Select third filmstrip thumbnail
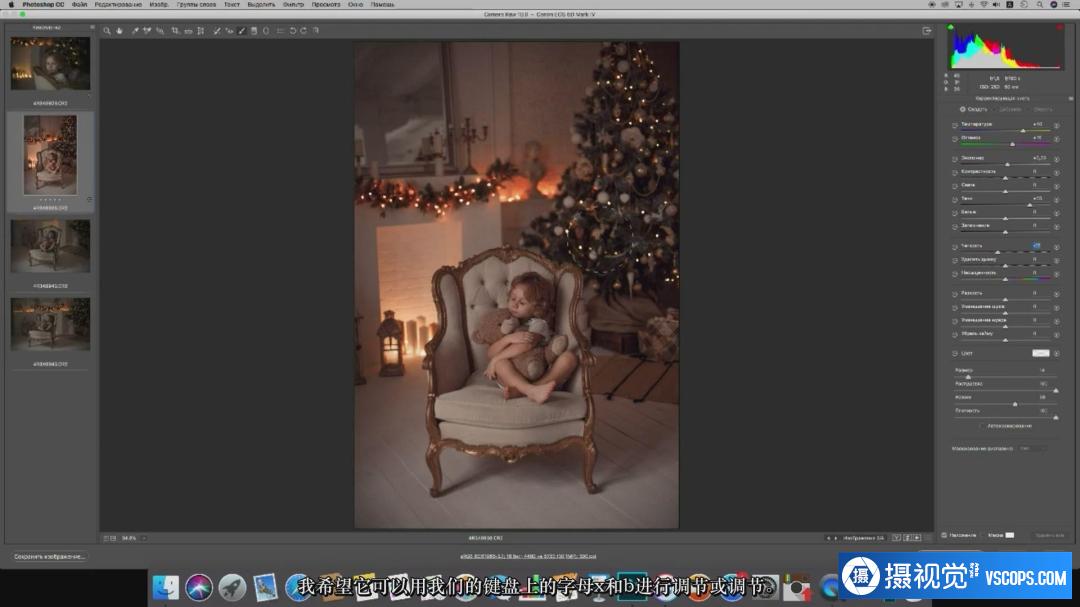The image size is (1080, 607). [50, 246]
